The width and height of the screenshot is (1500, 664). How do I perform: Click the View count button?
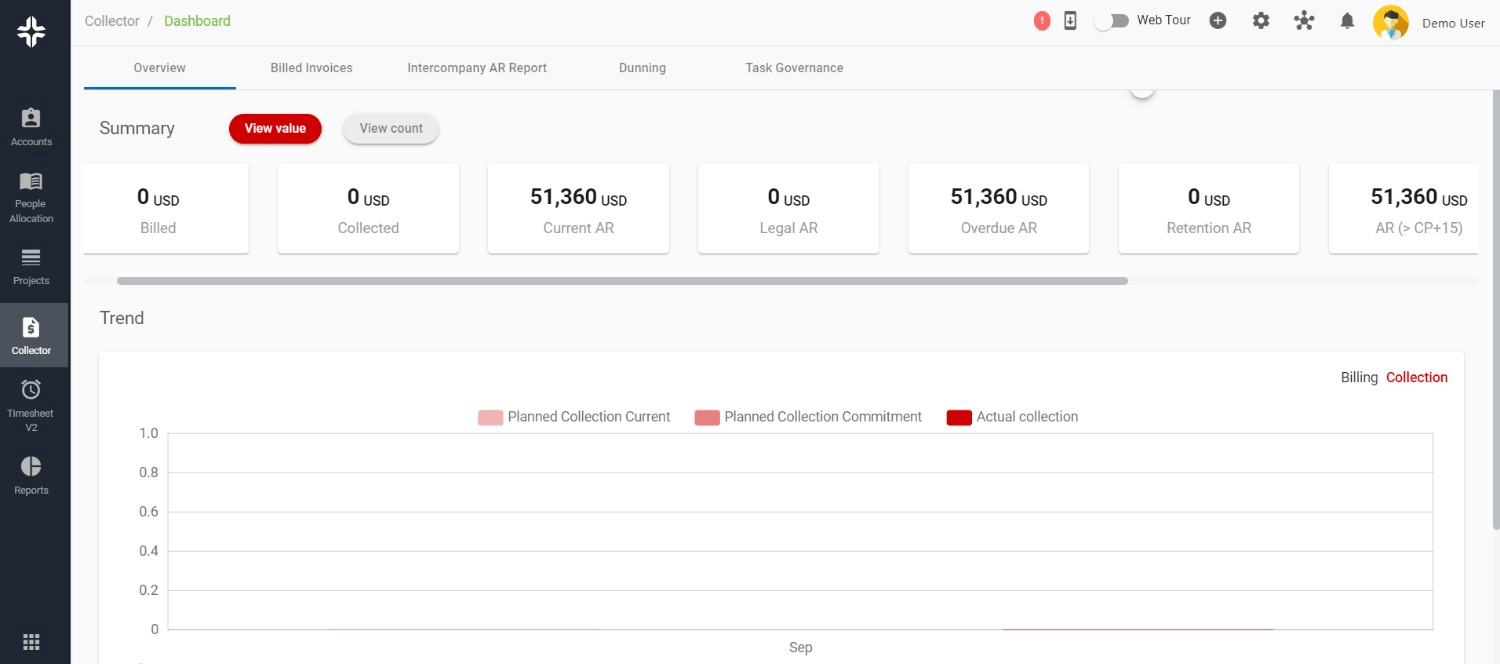(x=391, y=129)
